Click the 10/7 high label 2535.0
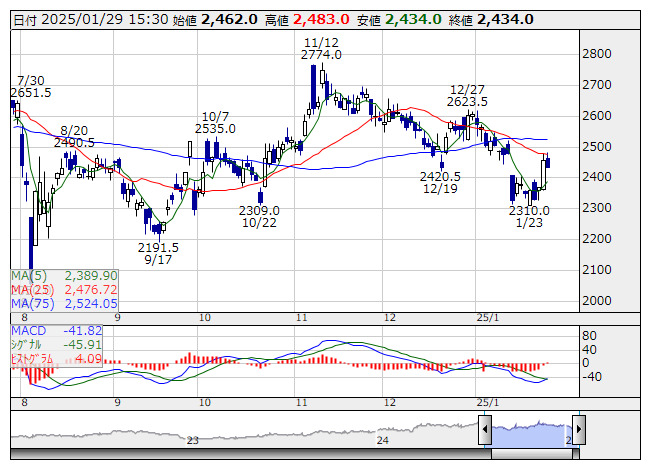The width and height of the screenshot is (653, 470). pyautogui.click(x=215, y=128)
